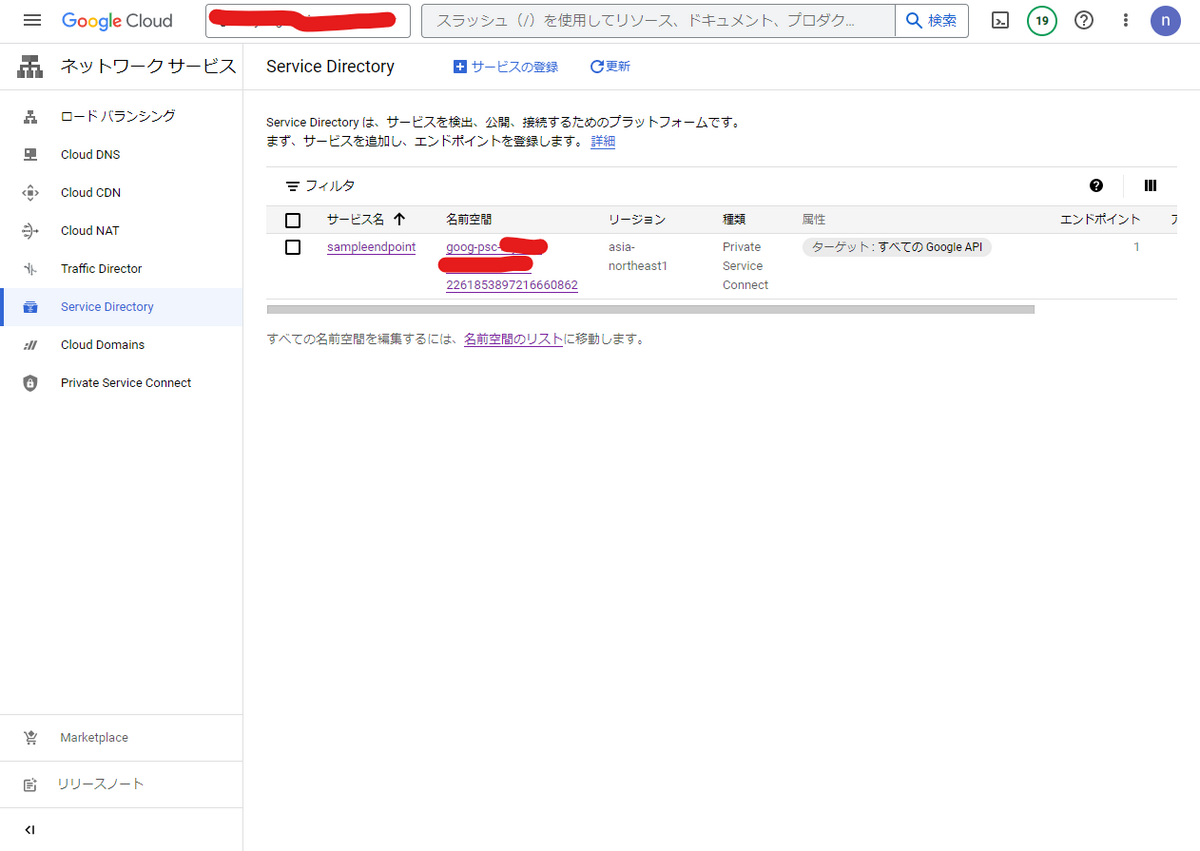The width and height of the screenshot is (1200, 851).
Task: Click the Traffic Director sidebar icon
Action: pos(30,269)
